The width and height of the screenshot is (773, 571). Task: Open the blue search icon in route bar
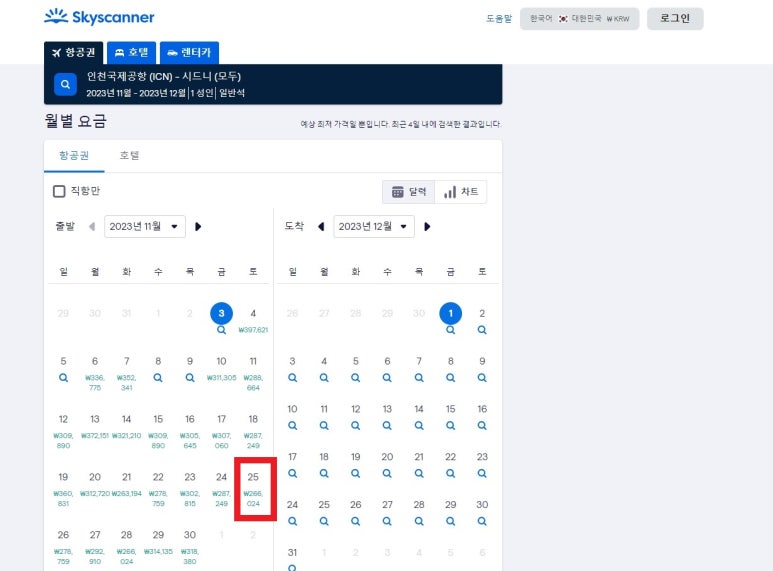(x=65, y=84)
